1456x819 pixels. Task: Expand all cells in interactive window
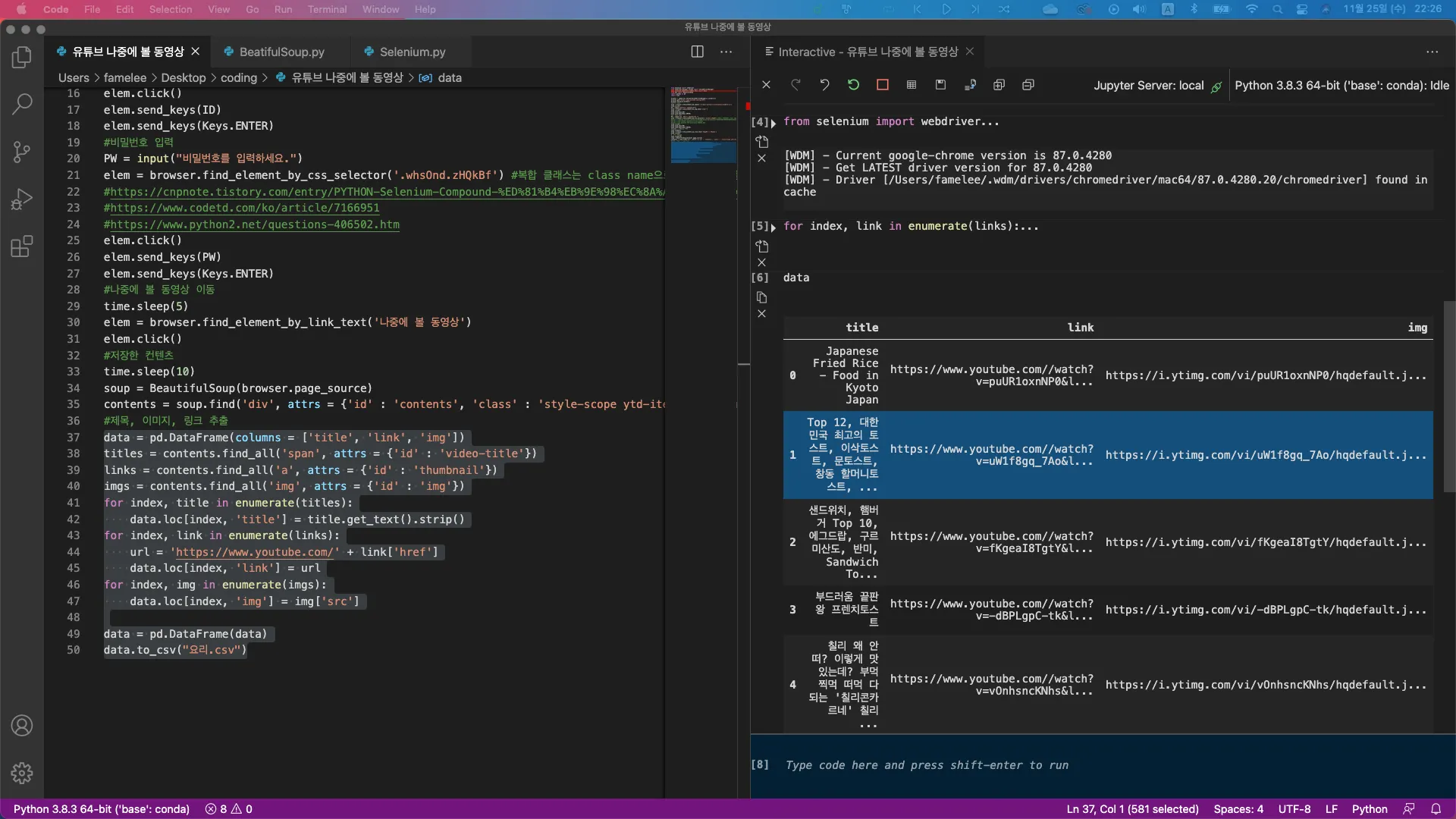tap(999, 85)
